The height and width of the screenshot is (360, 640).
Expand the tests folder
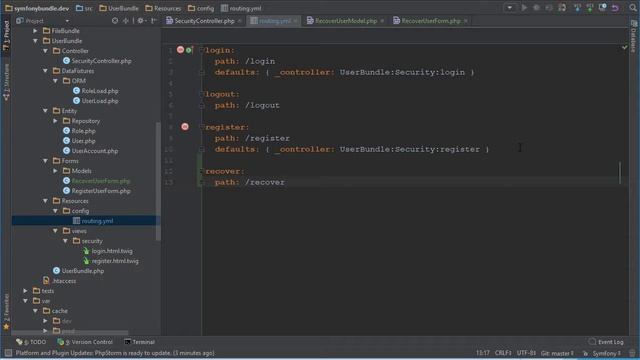(25, 291)
